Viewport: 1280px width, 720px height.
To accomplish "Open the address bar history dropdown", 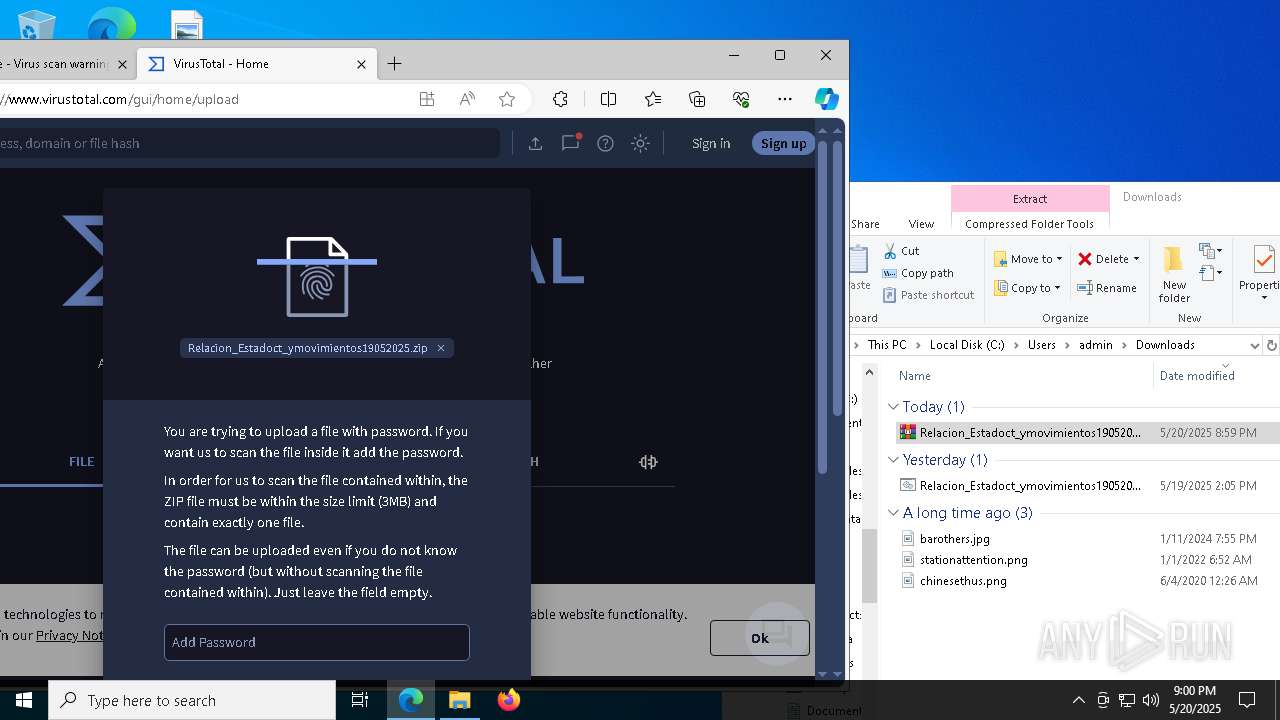I will (1254, 345).
